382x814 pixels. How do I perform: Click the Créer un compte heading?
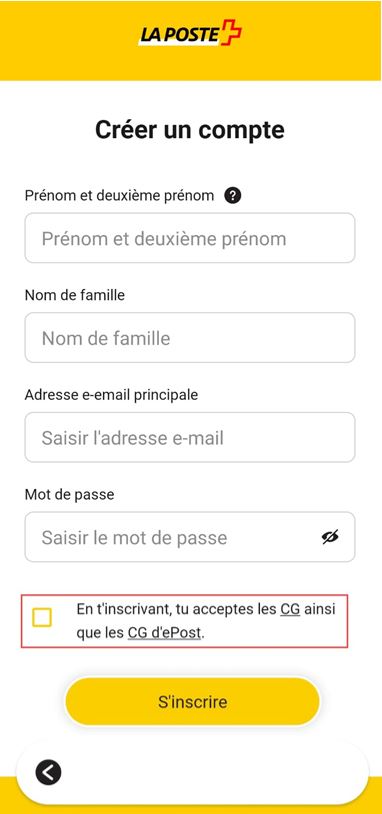click(190, 130)
